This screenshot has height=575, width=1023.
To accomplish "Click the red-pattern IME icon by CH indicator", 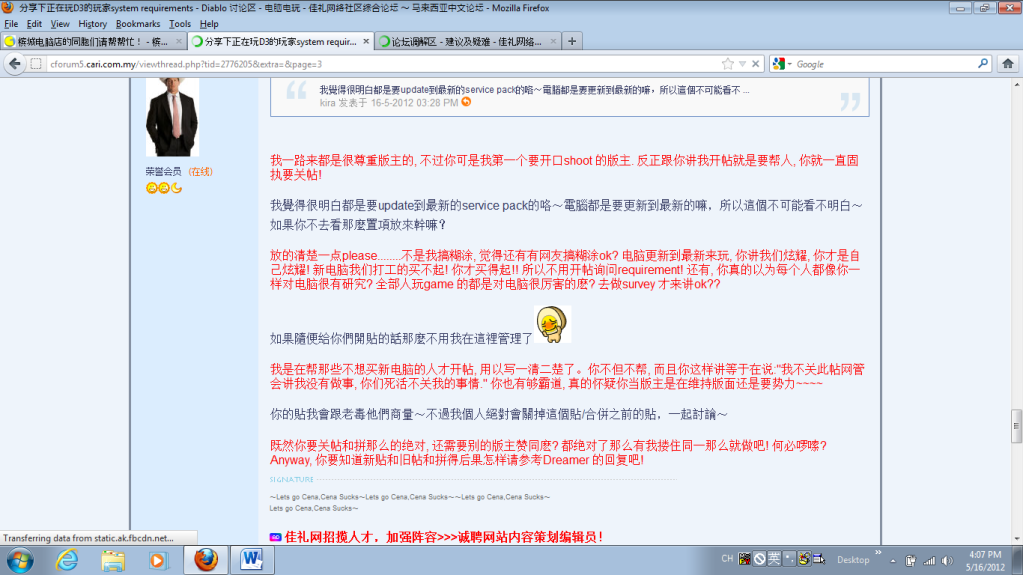I will pos(744,559).
